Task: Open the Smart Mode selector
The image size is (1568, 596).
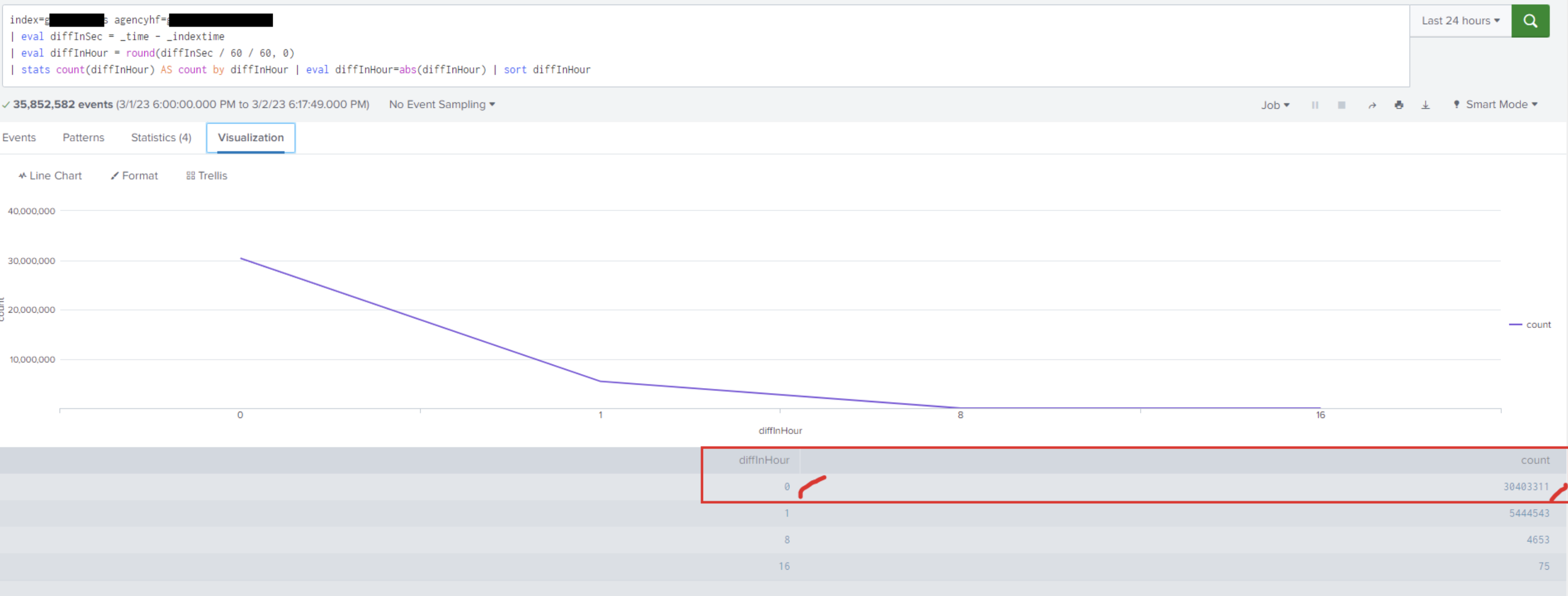Action: pos(1496,105)
